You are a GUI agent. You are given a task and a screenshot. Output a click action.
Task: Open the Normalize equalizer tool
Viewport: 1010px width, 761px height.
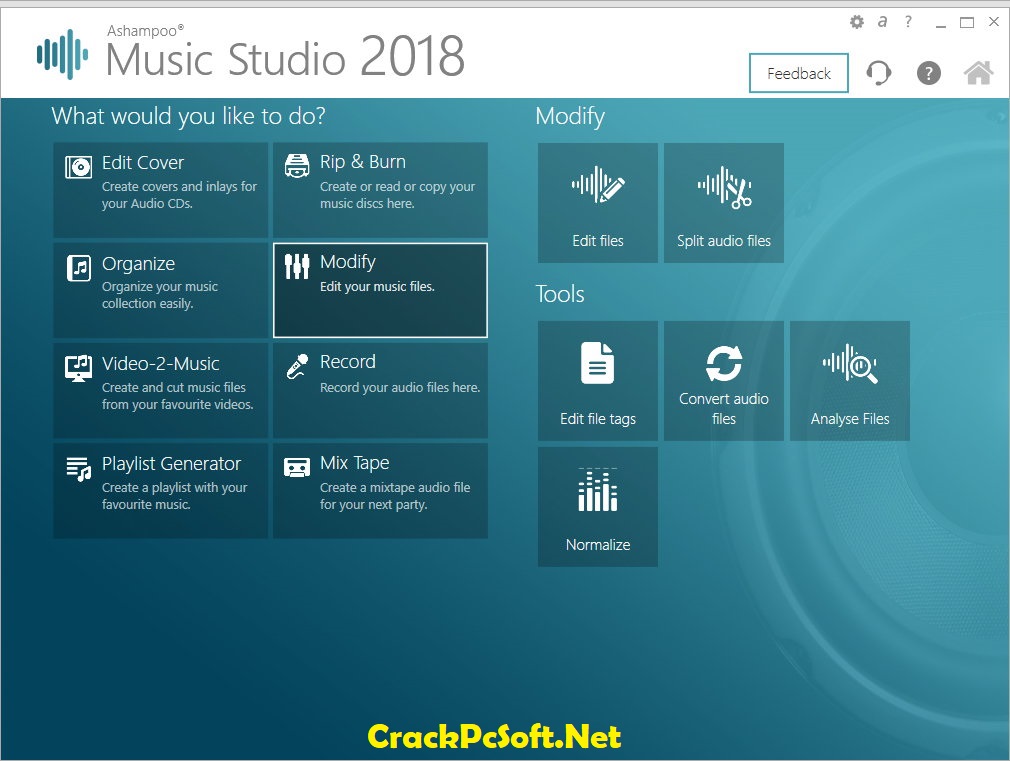pos(598,507)
